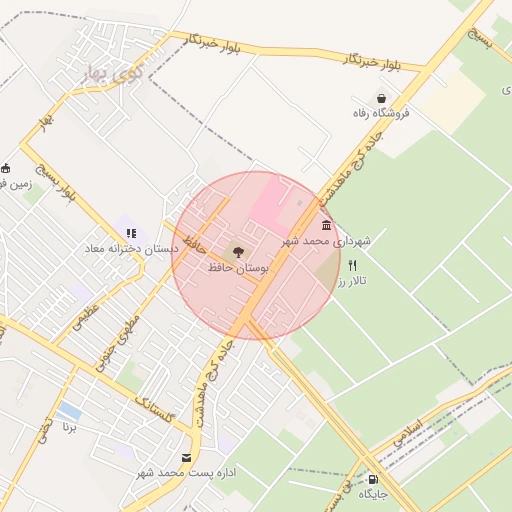Click the Hafez park tree icon

tap(238, 253)
